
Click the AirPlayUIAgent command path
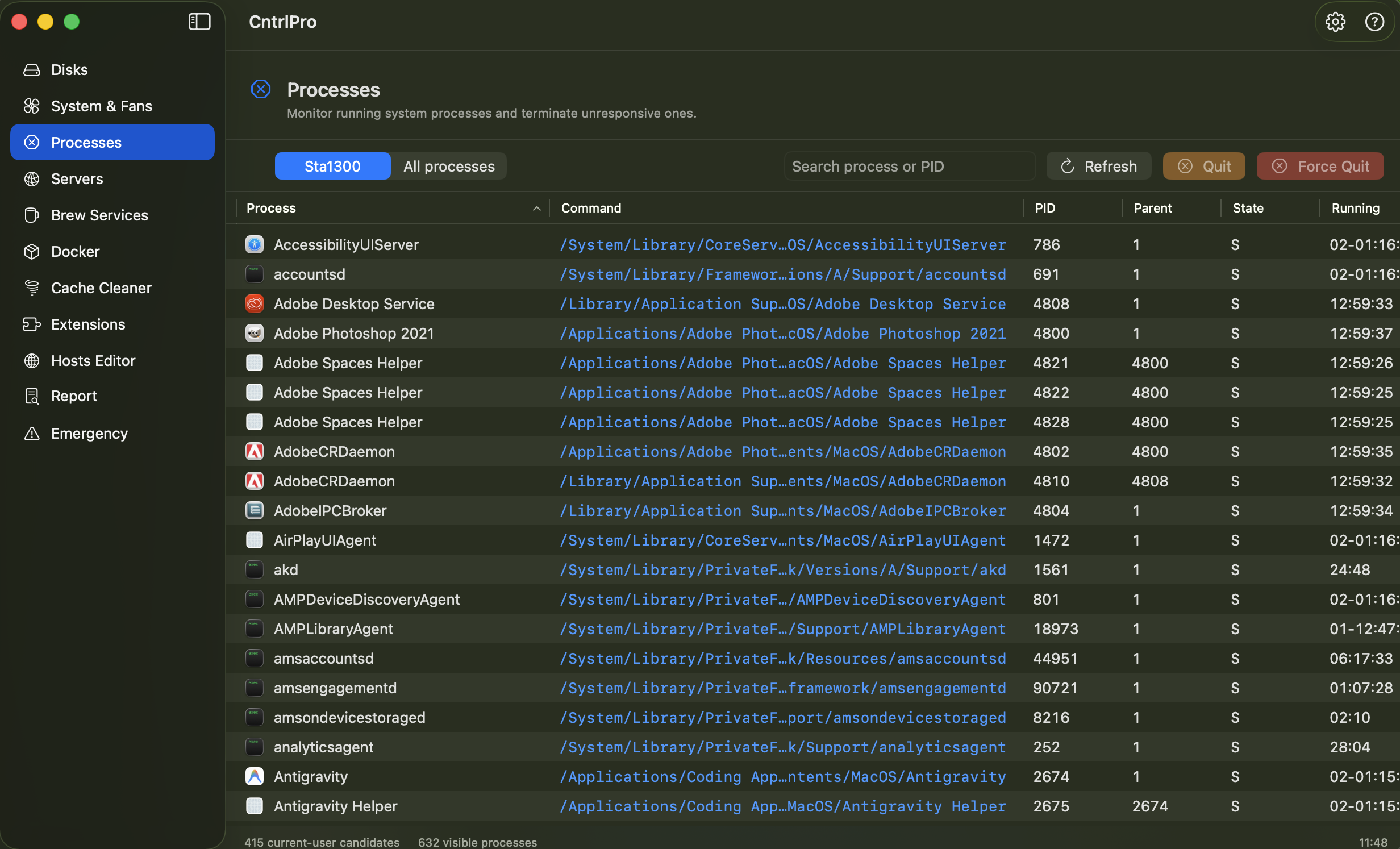point(782,540)
